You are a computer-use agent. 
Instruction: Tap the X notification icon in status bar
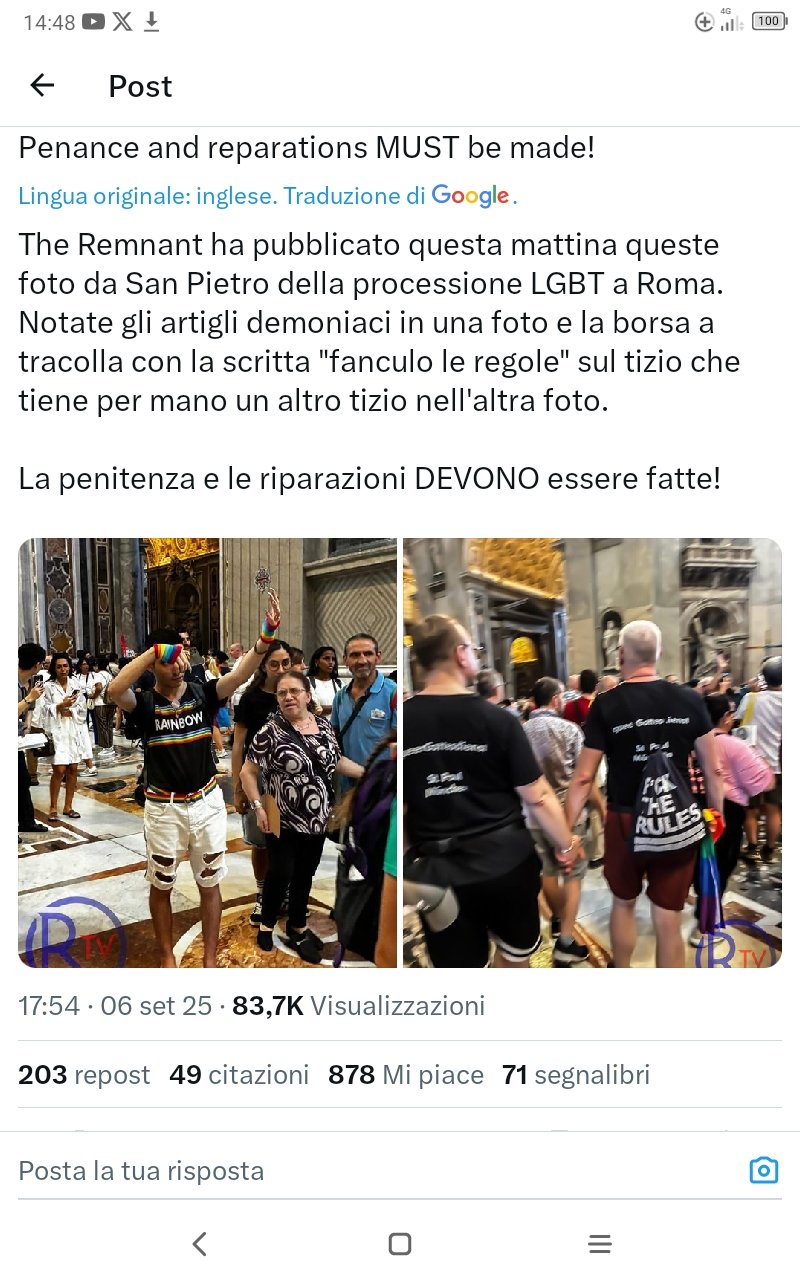(x=122, y=21)
